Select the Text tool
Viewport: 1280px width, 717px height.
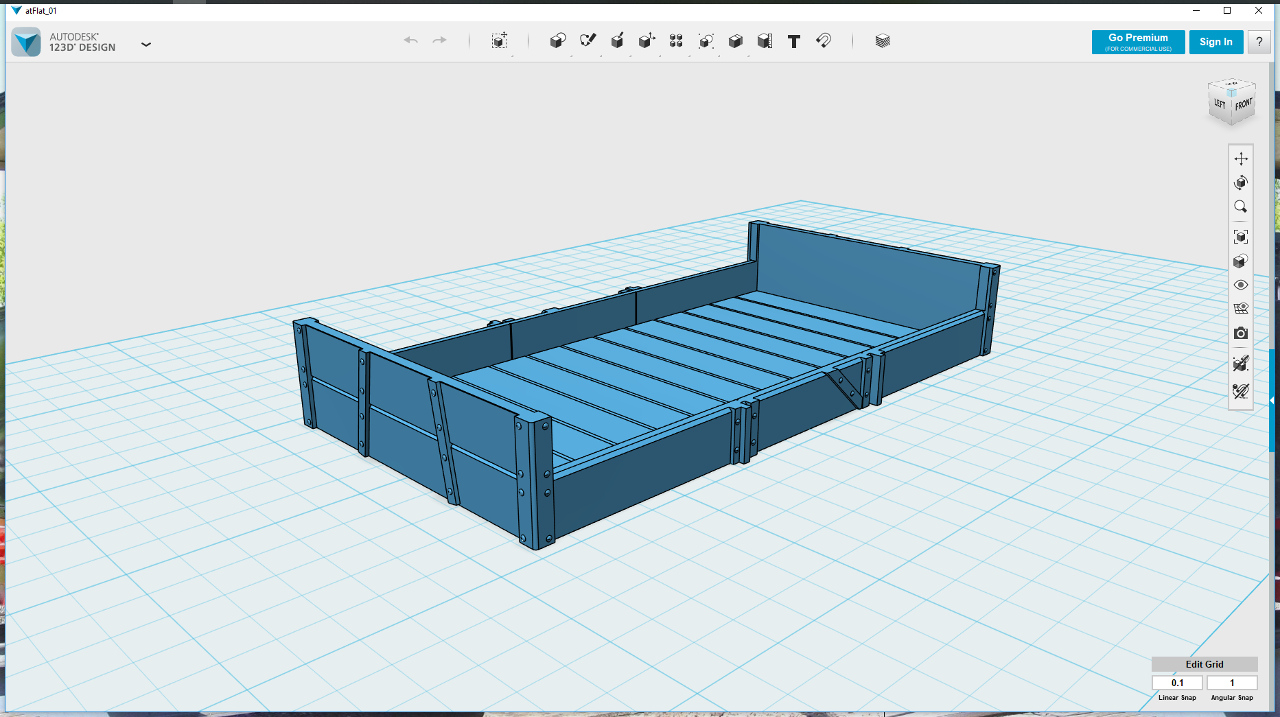(794, 41)
